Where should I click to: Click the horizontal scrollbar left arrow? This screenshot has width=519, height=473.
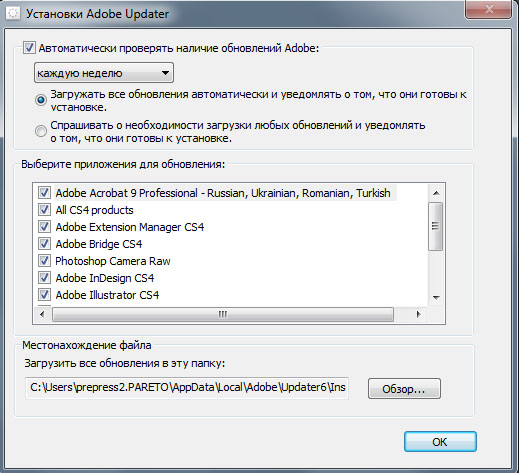click(42, 314)
